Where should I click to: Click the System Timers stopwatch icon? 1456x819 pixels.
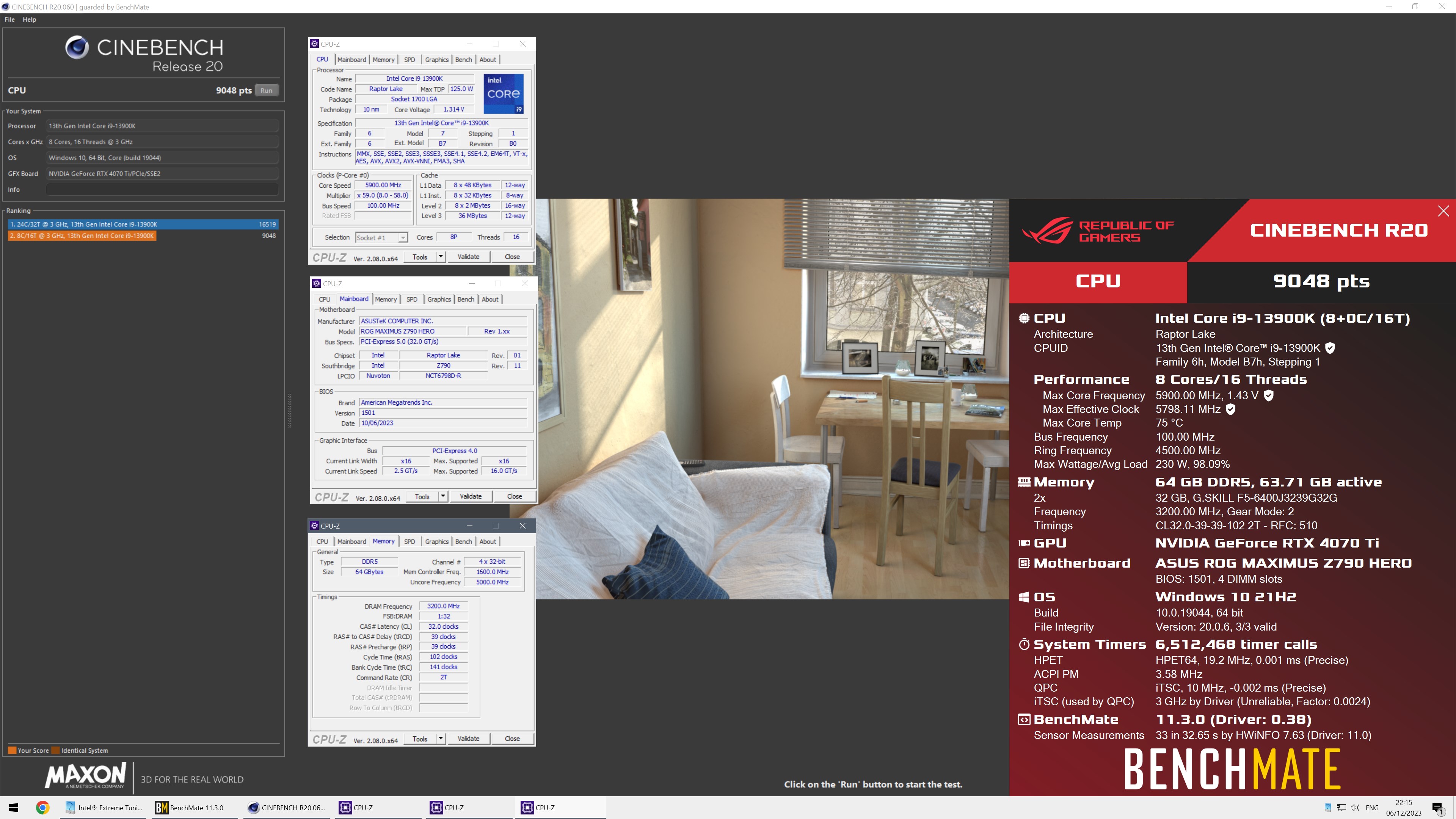1024,644
